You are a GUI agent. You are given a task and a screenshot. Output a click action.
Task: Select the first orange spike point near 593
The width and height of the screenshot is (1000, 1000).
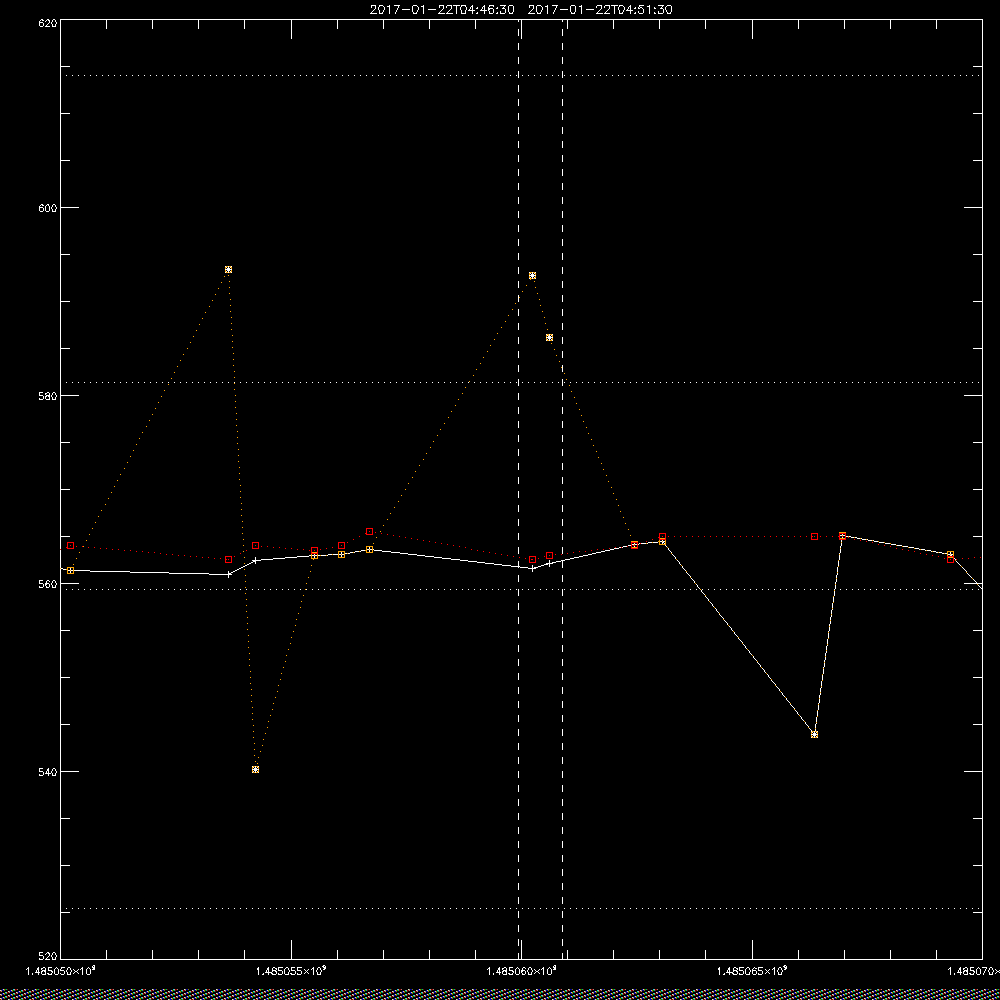point(228,270)
